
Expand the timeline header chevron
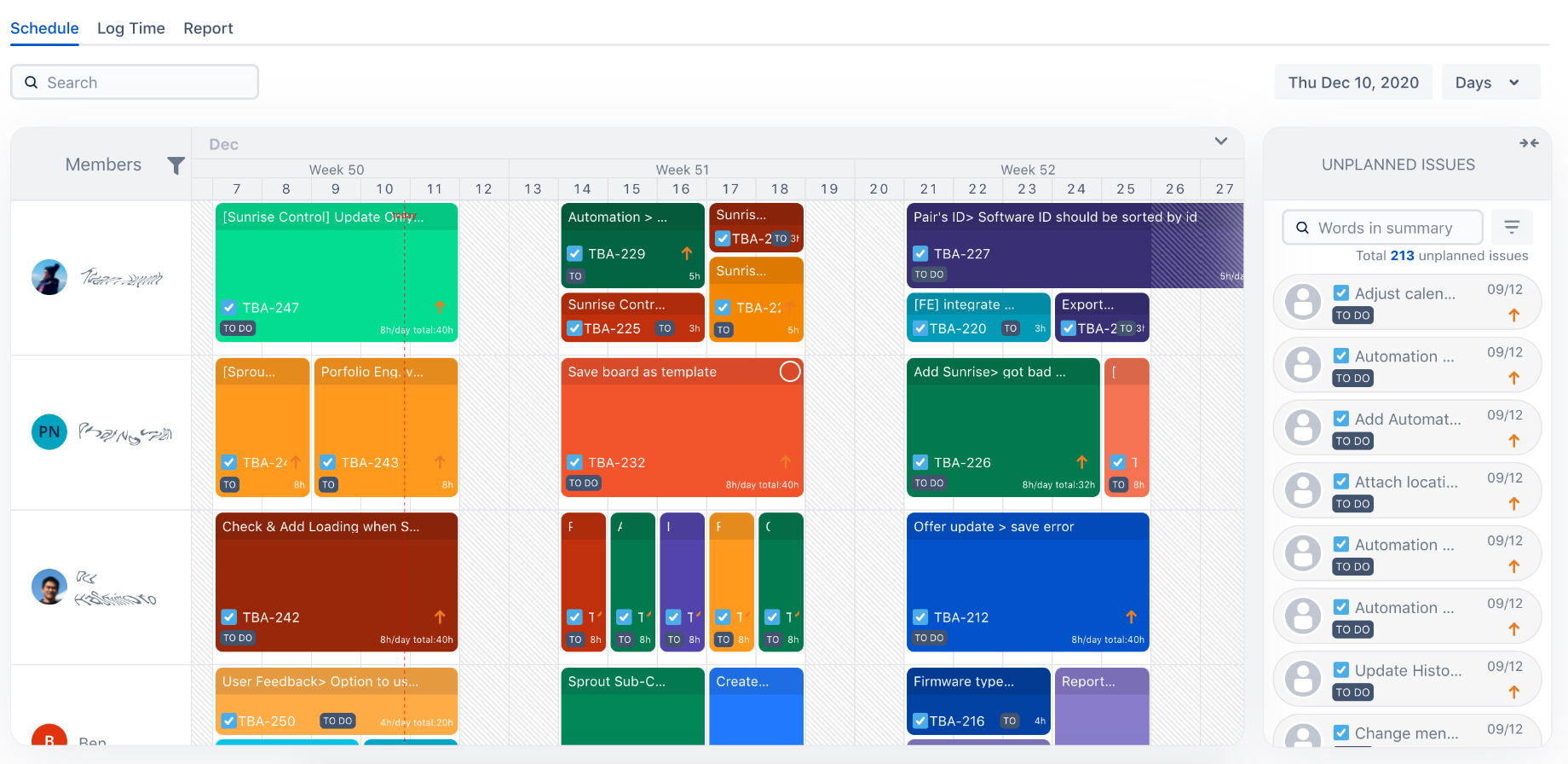1220,142
